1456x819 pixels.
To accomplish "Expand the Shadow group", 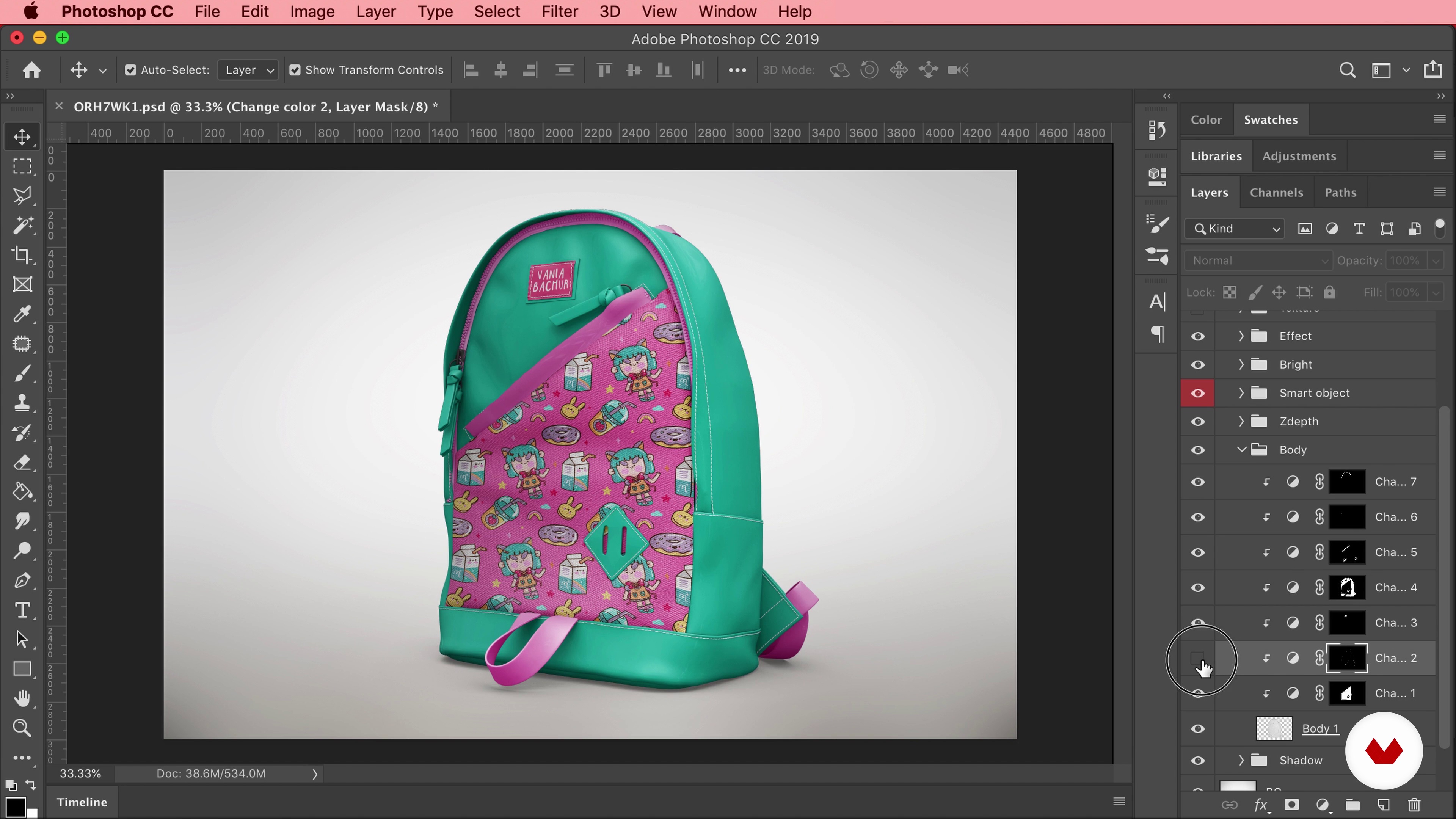I will pyautogui.click(x=1241, y=760).
